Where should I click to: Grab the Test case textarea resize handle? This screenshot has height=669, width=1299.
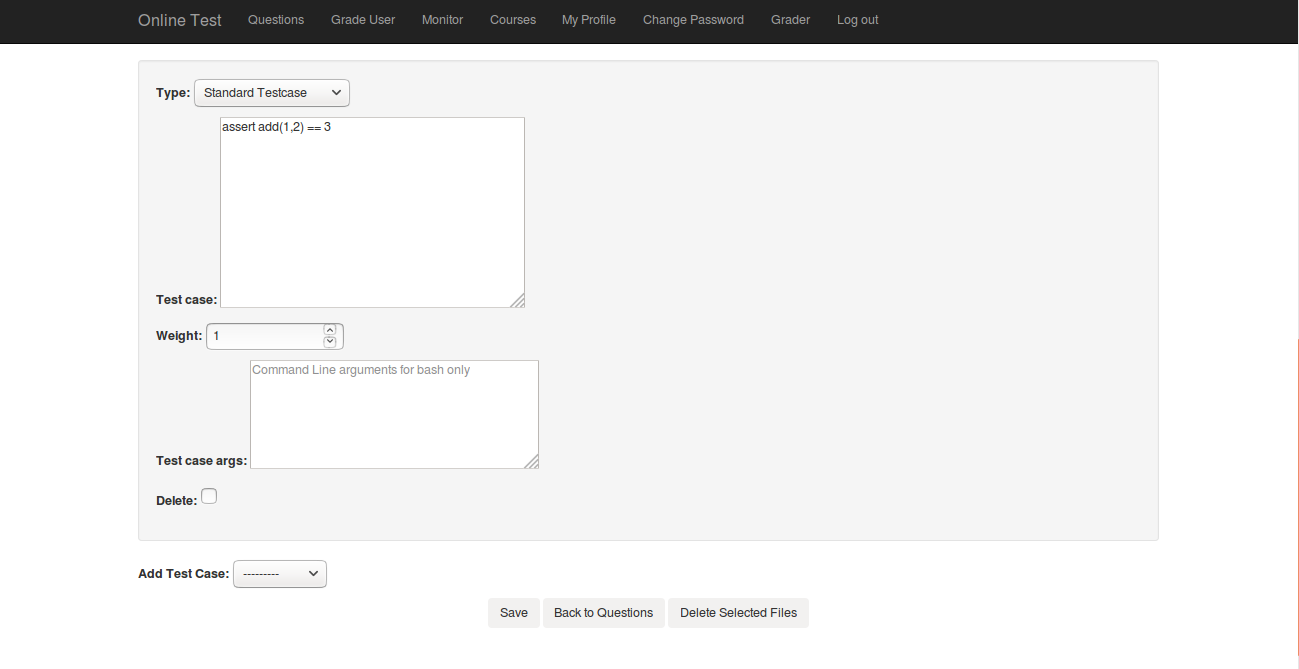(517, 300)
